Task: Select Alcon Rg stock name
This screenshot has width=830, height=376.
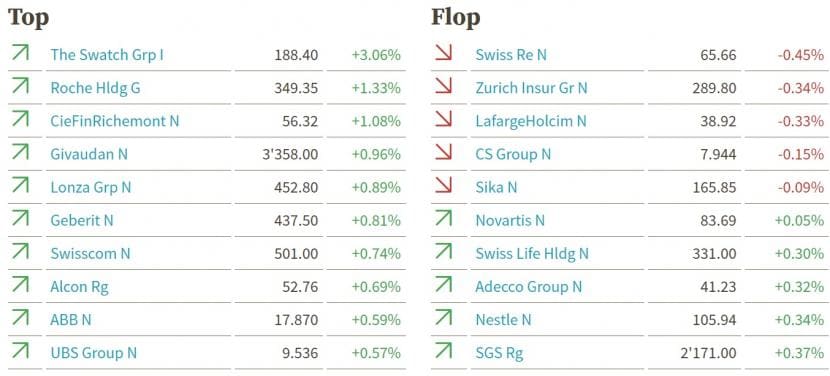Action: pos(79,287)
